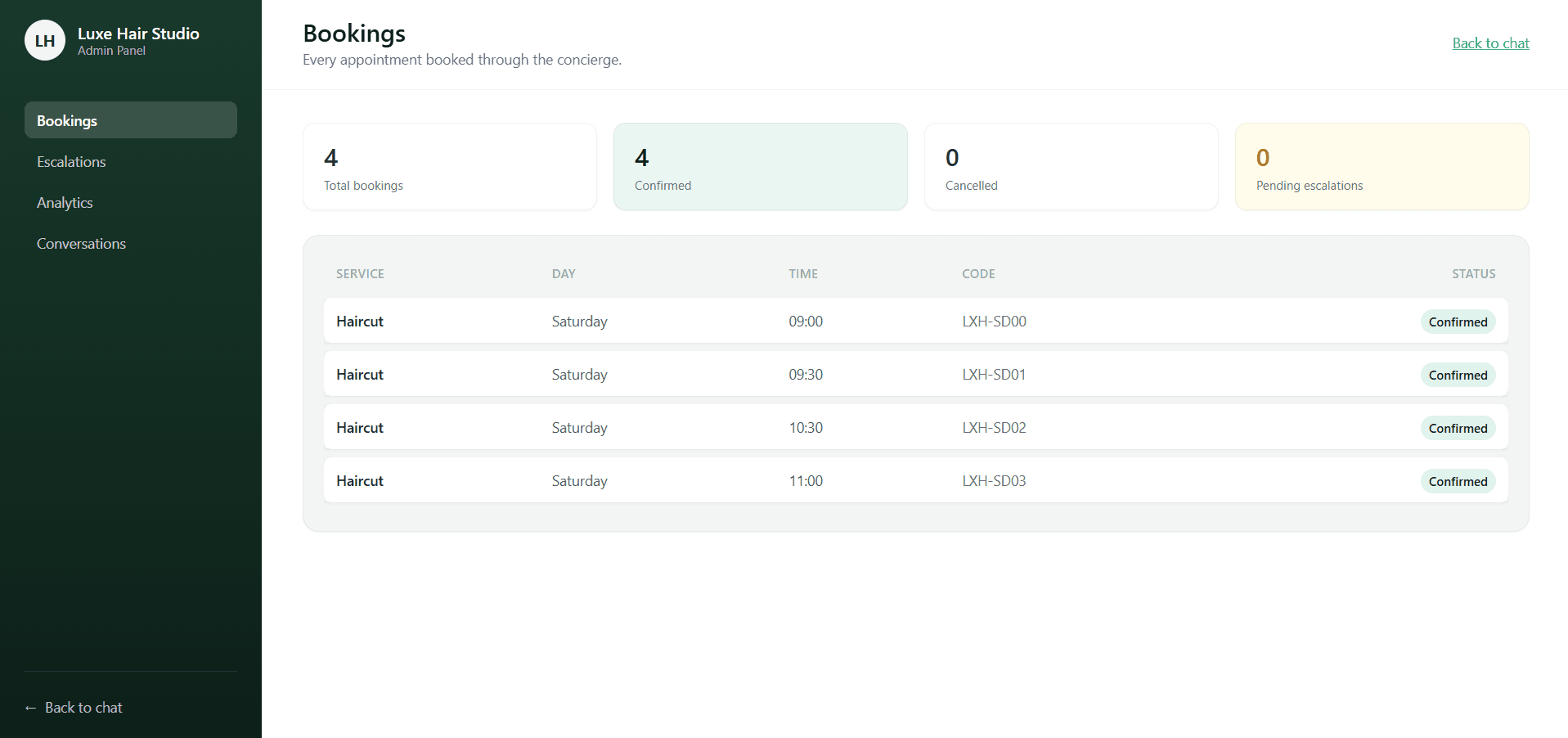Click the STATUS column header

pyautogui.click(x=1474, y=274)
